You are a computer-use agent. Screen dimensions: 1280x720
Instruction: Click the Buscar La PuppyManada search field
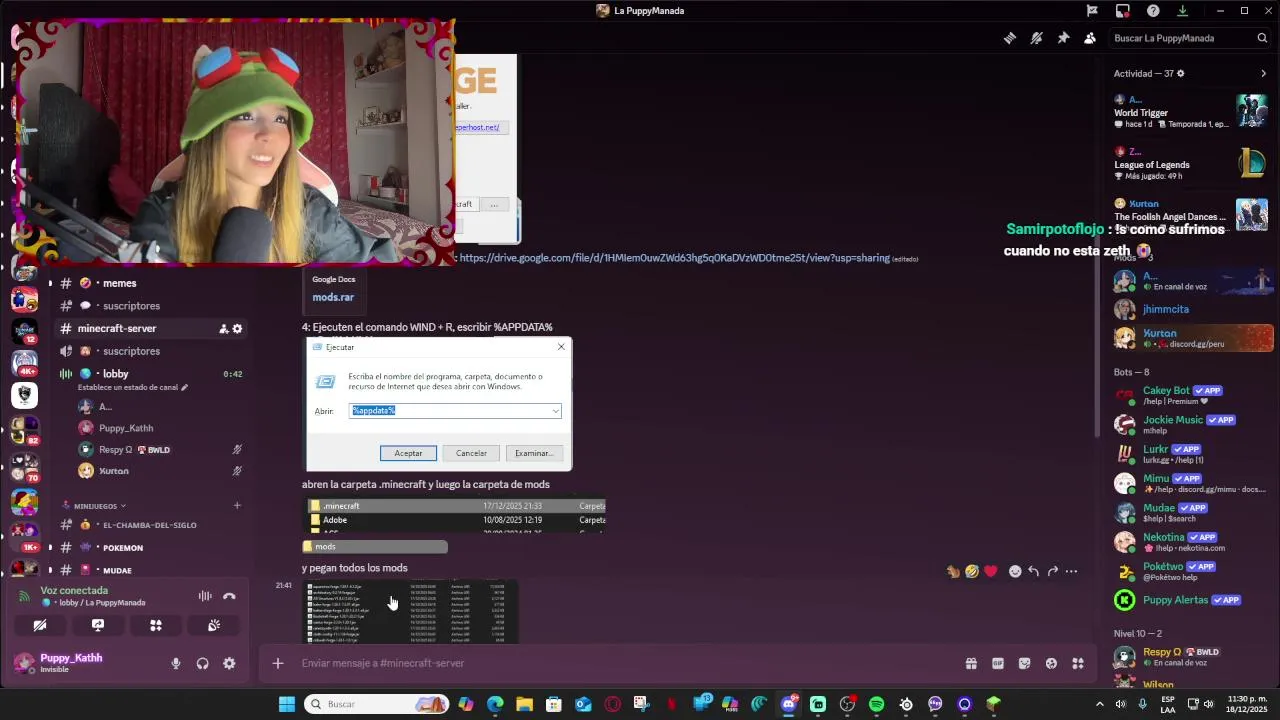click(x=1190, y=38)
